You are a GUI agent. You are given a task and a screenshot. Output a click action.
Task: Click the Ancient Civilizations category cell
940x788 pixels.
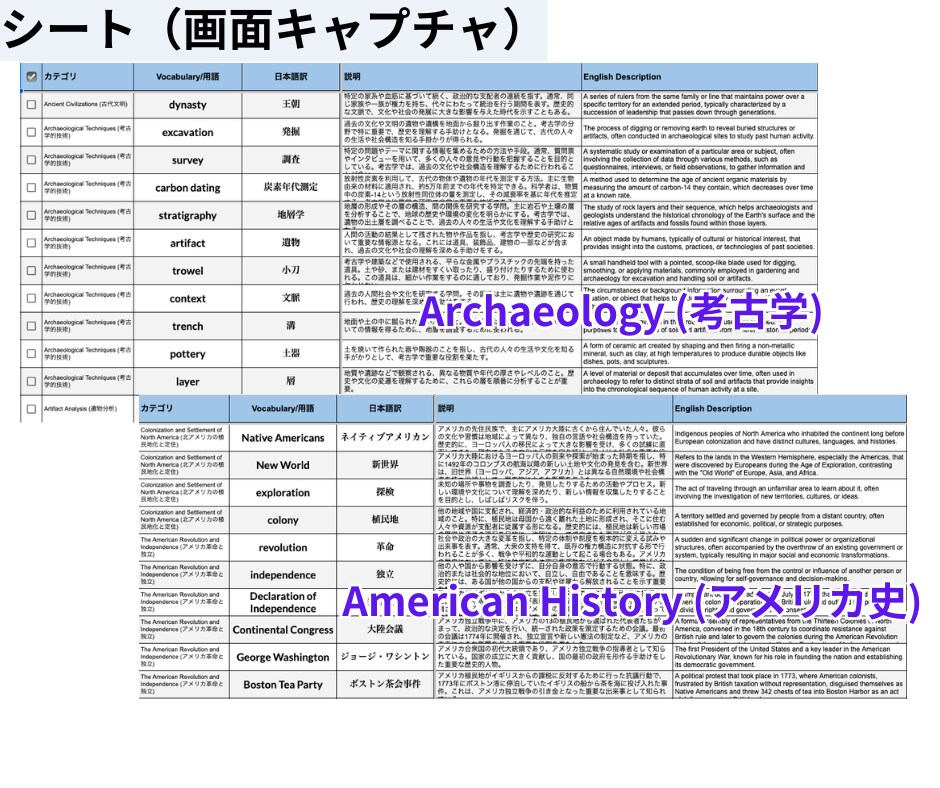tap(88, 104)
